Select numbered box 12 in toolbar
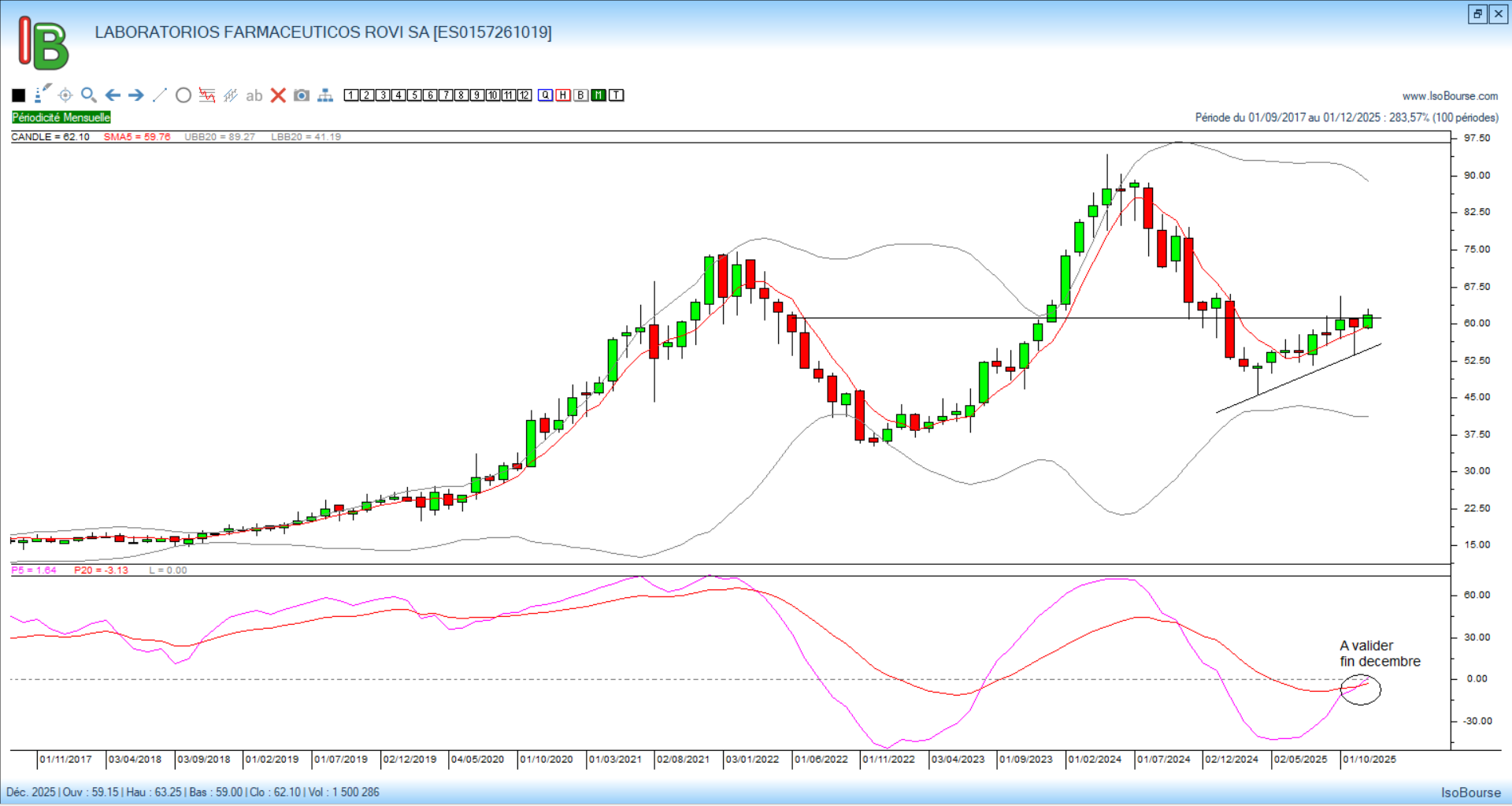The image size is (1512, 806). coord(524,95)
